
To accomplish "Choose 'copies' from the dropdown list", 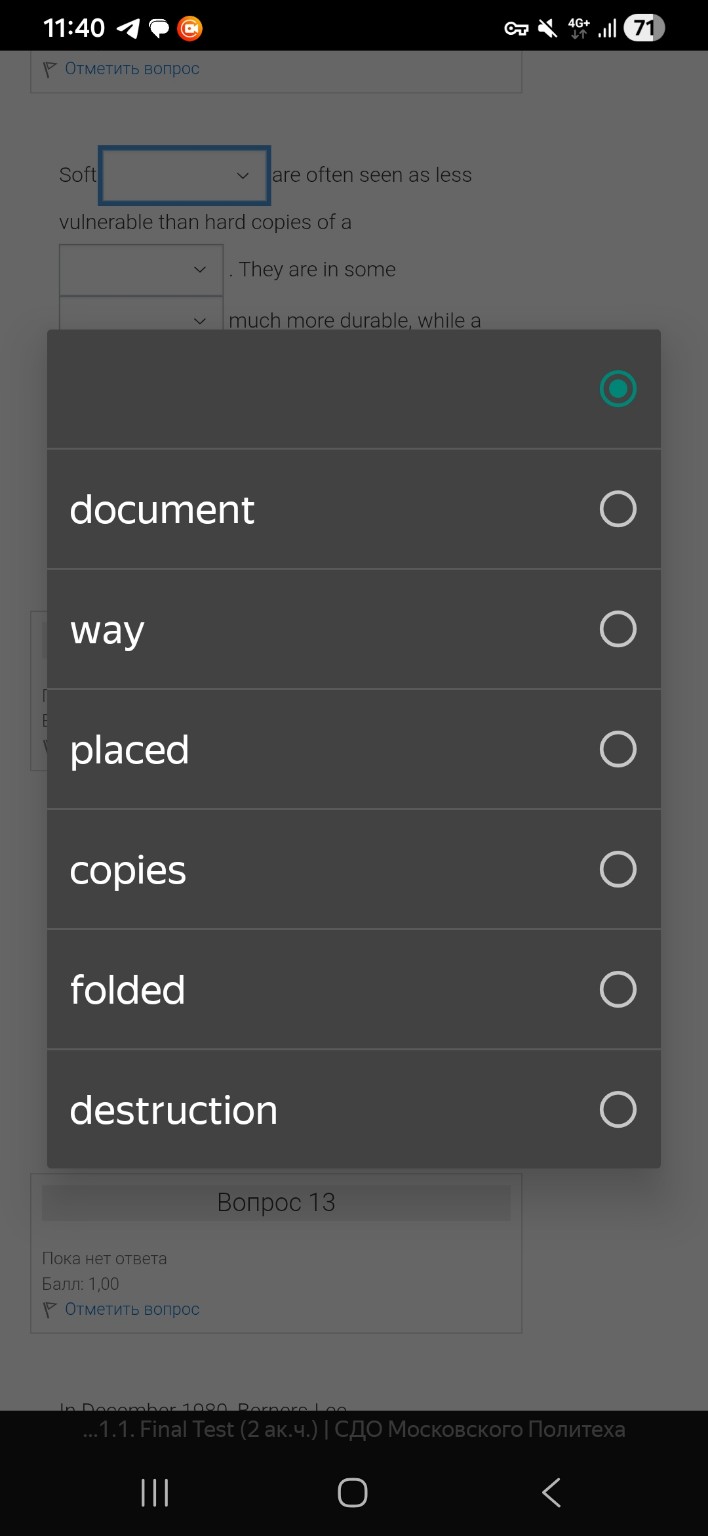I will (617, 869).
